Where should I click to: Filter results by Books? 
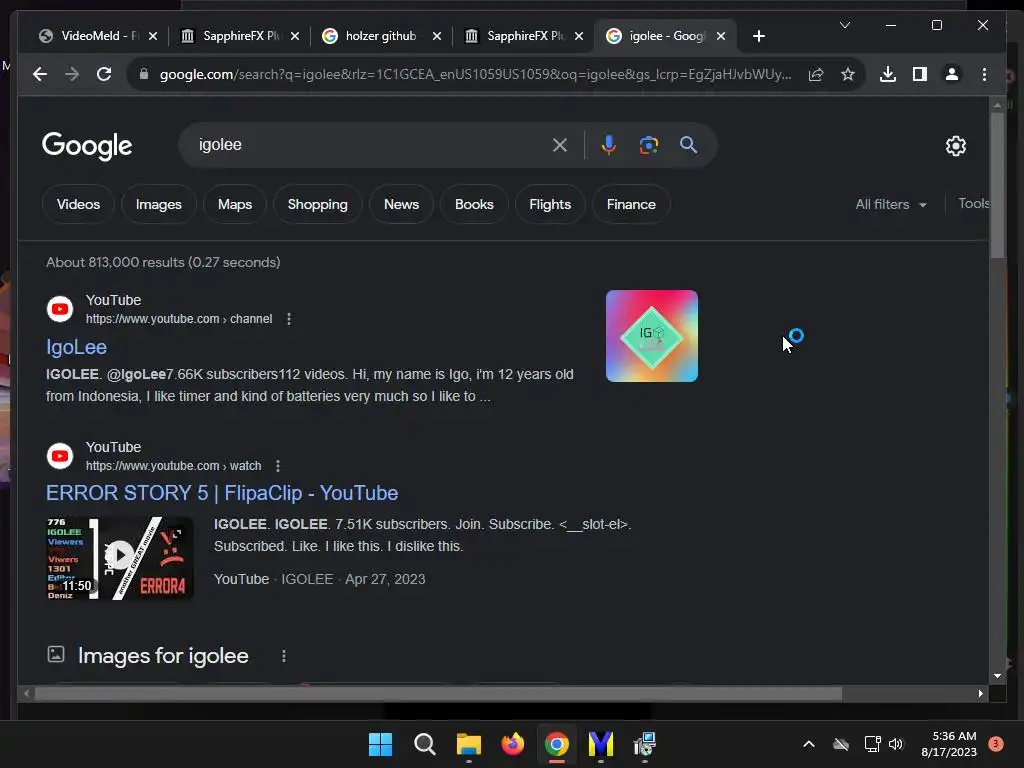[474, 204]
